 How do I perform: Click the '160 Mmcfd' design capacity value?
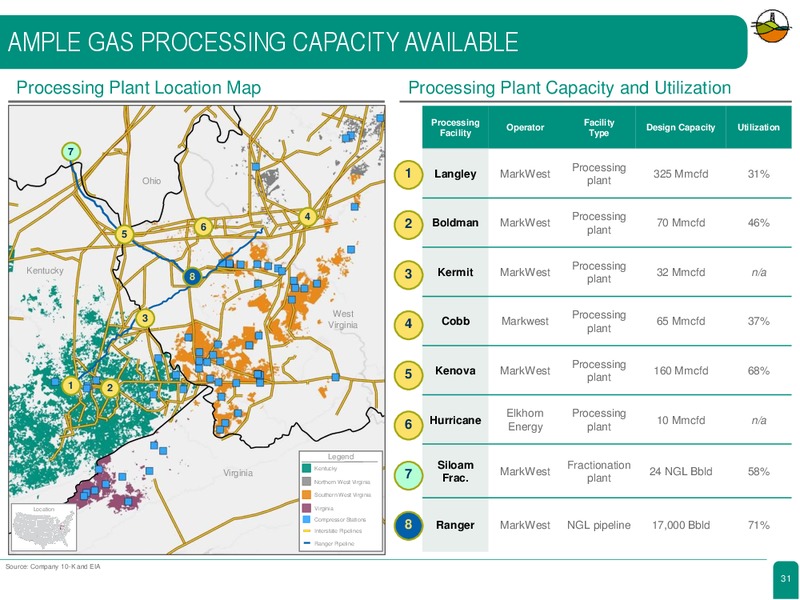click(x=681, y=370)
